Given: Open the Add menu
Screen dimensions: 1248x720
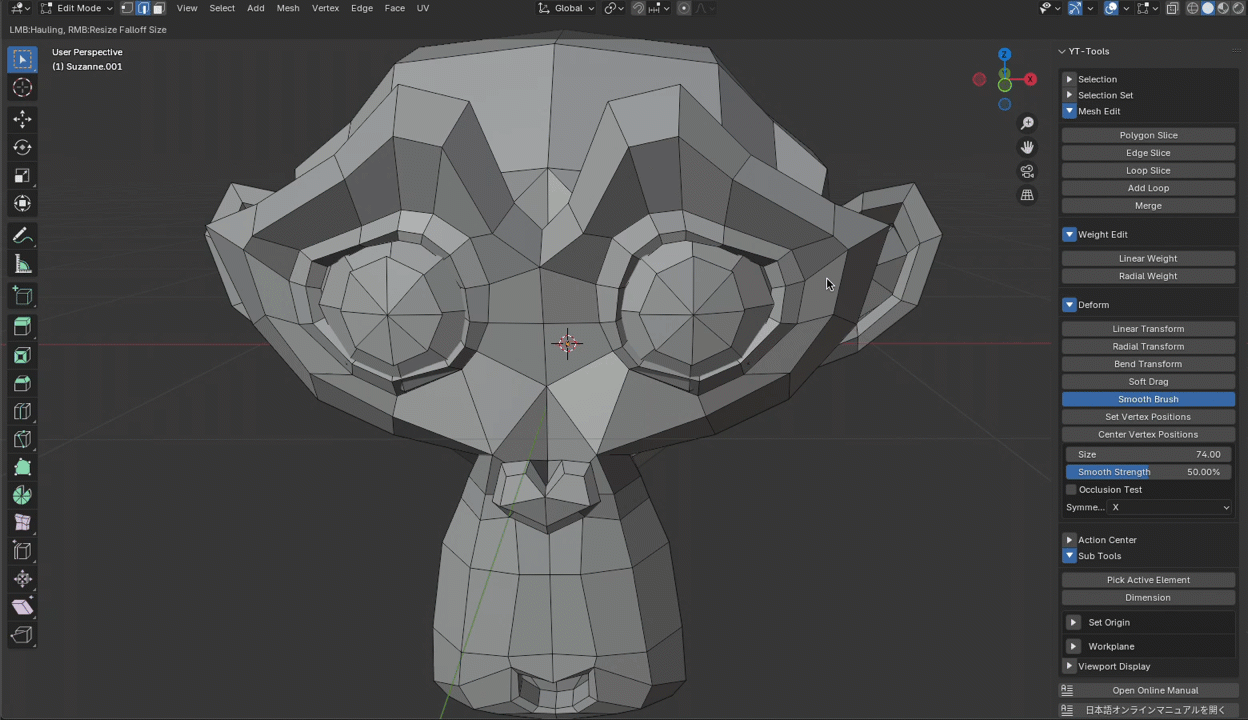Looking at the screenshot, I should (256, 8).
